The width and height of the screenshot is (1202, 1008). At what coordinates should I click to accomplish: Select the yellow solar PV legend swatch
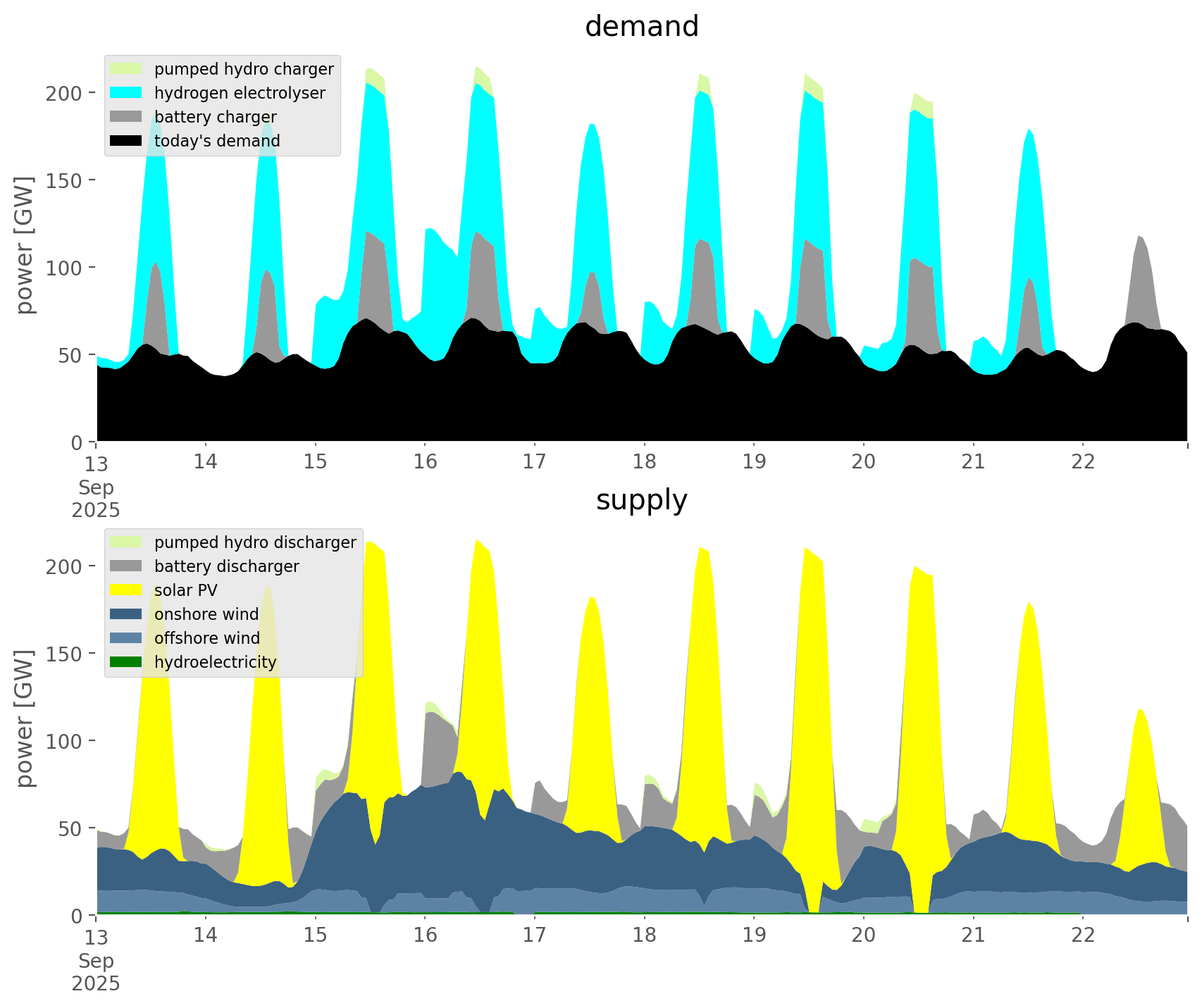click(x=127, y=590)
